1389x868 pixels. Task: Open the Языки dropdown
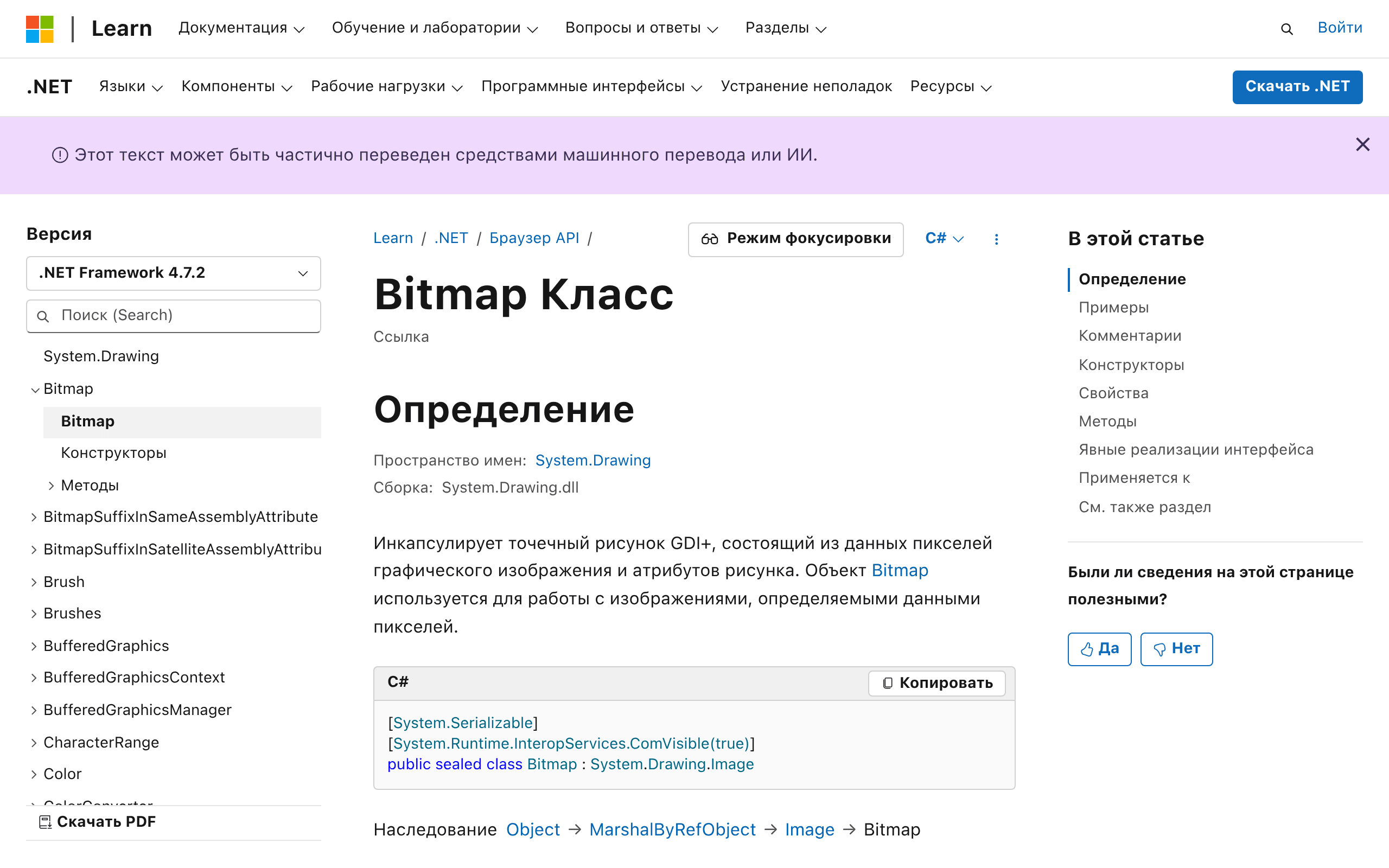tap(131, 87)
